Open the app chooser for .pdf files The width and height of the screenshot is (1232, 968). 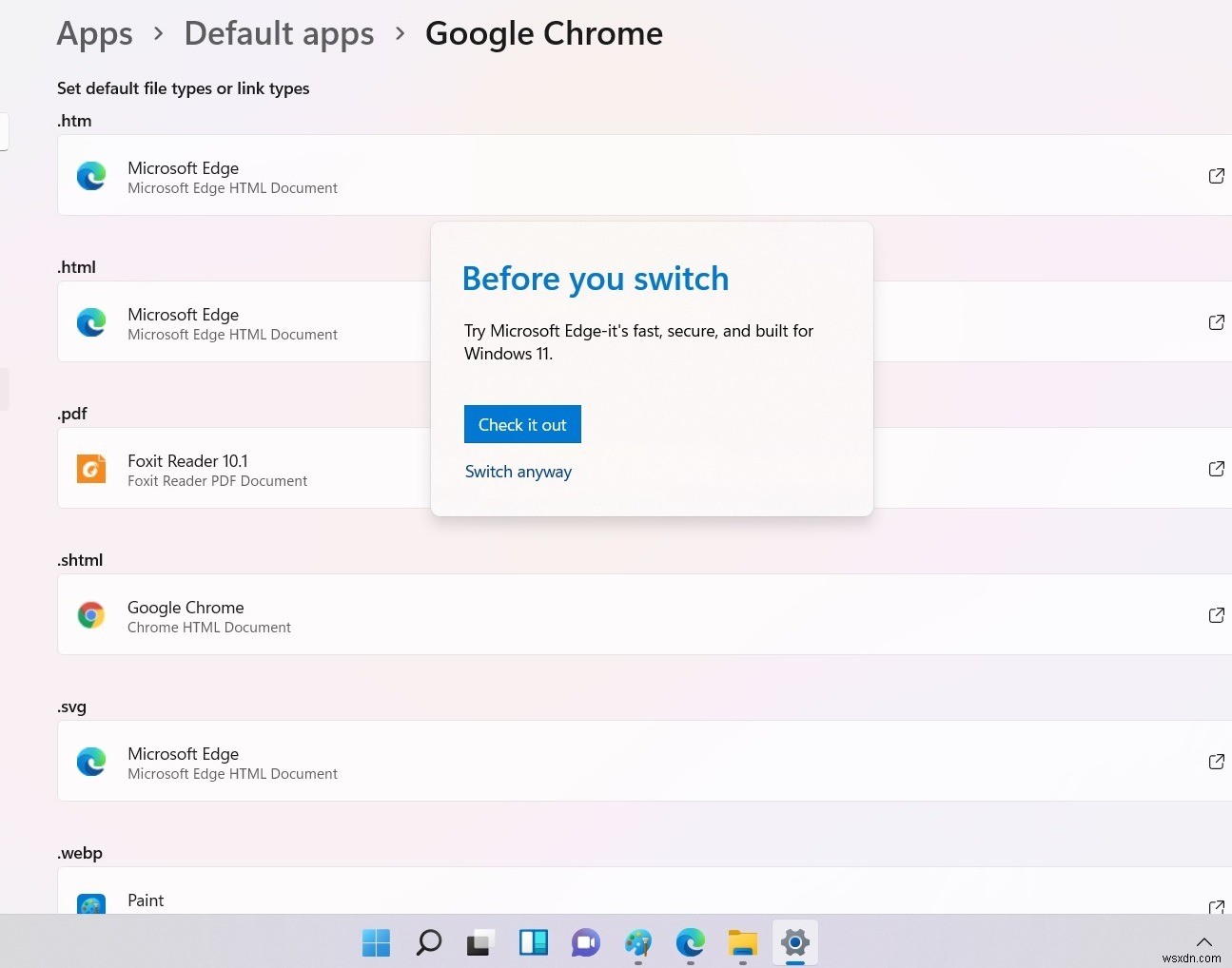(1216, 468)
